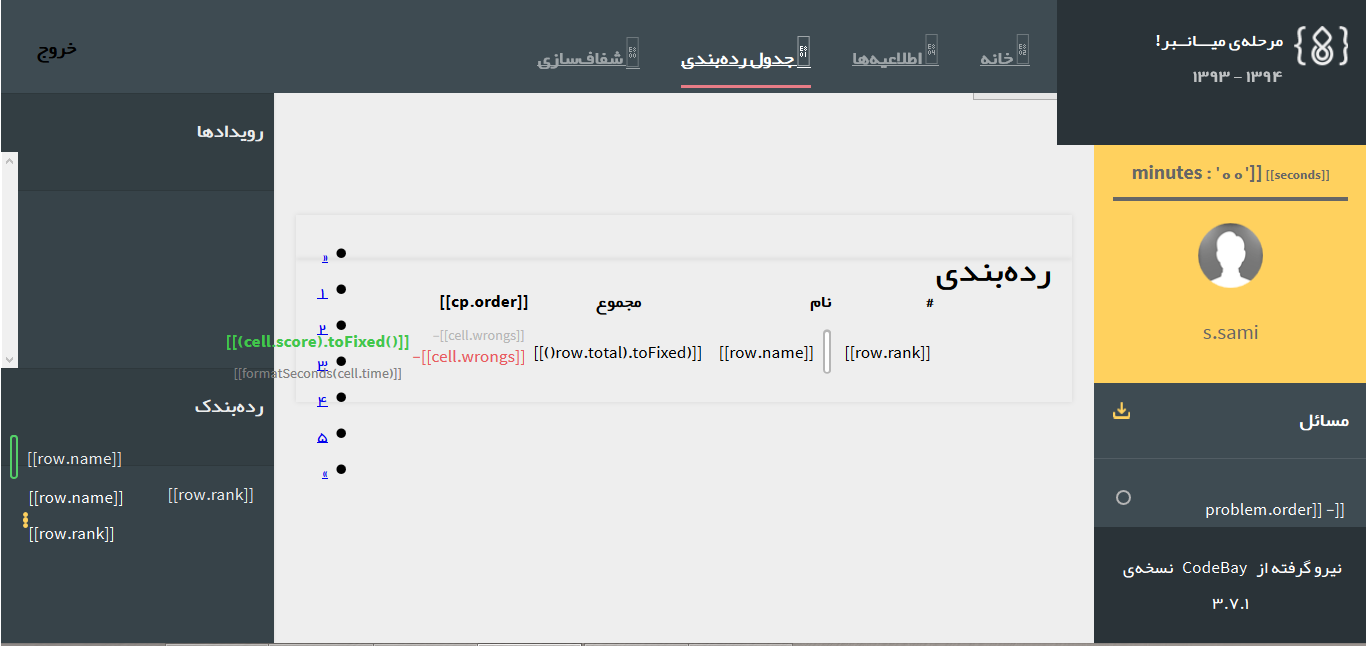Click the icon beside the خانه tab
This screenshot has width=1366, height=646.
point(1022,50)
